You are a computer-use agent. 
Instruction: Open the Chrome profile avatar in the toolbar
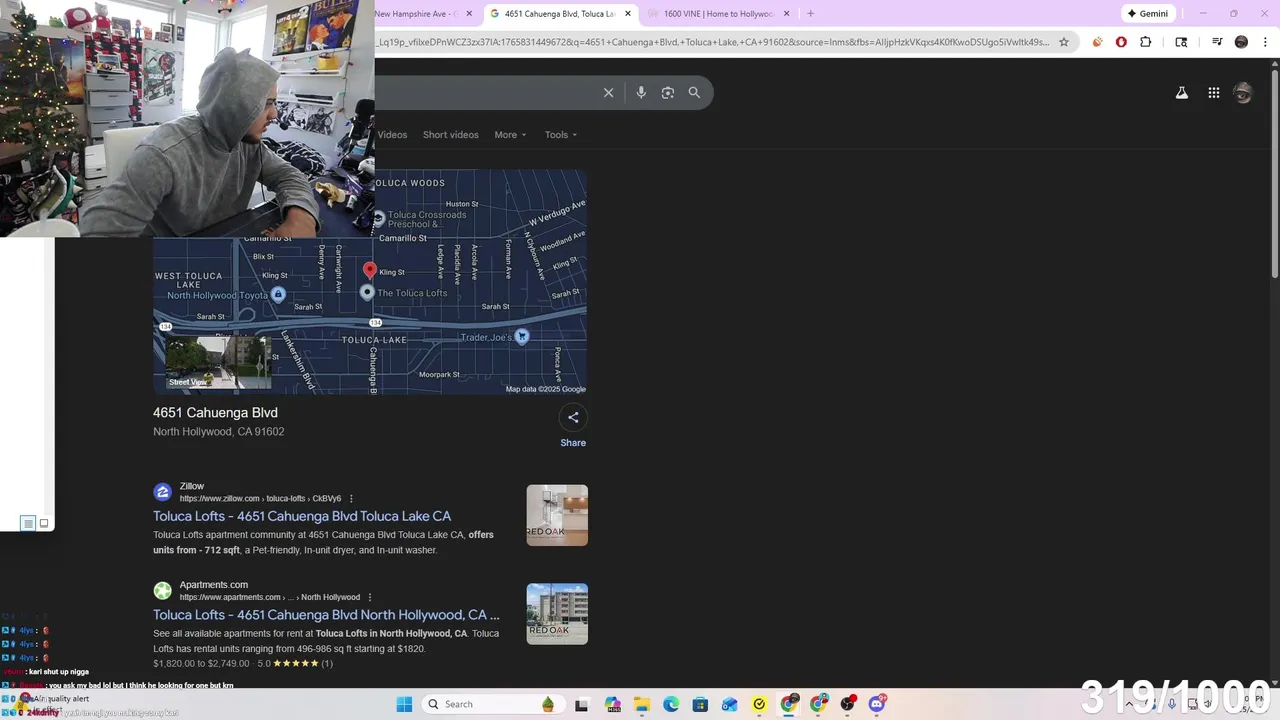(1241, 42)
